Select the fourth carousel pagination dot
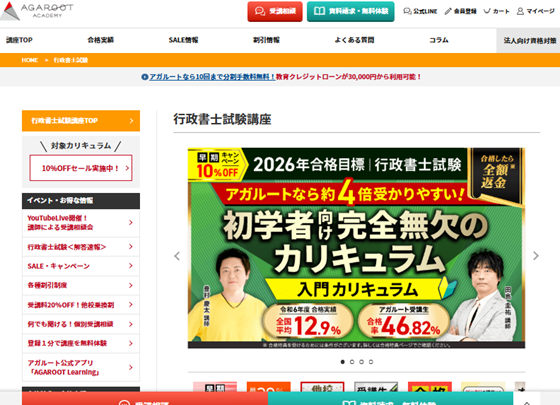This screenshot has width=560, height=405. (x=371, y=362)
